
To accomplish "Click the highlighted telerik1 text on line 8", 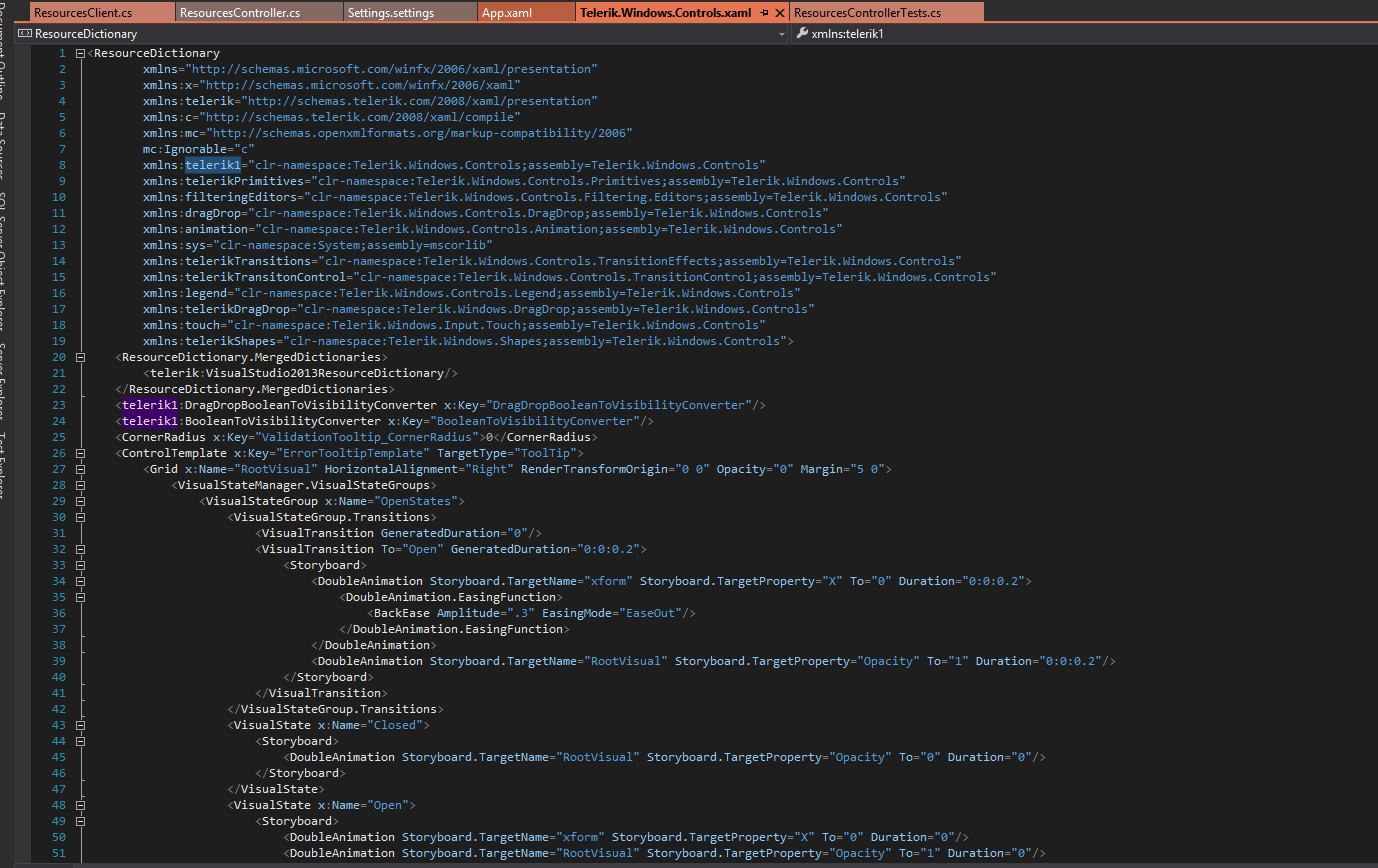I will (x=213, y=165).
